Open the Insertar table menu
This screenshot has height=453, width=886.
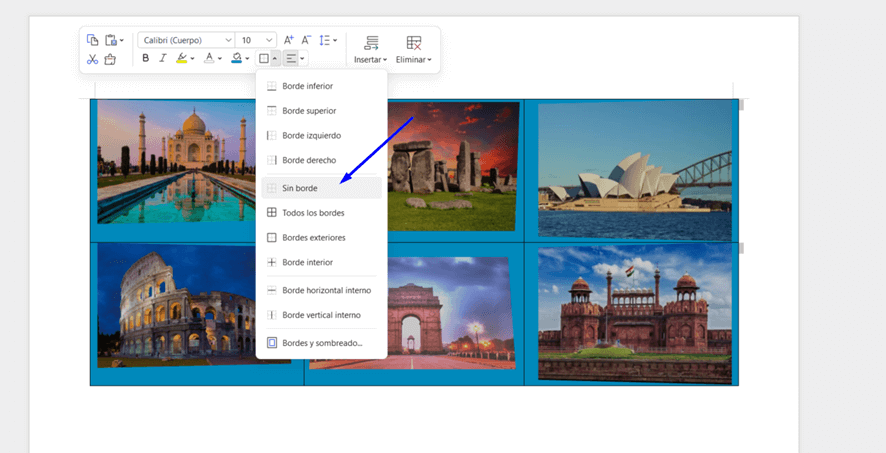point(371,48)
